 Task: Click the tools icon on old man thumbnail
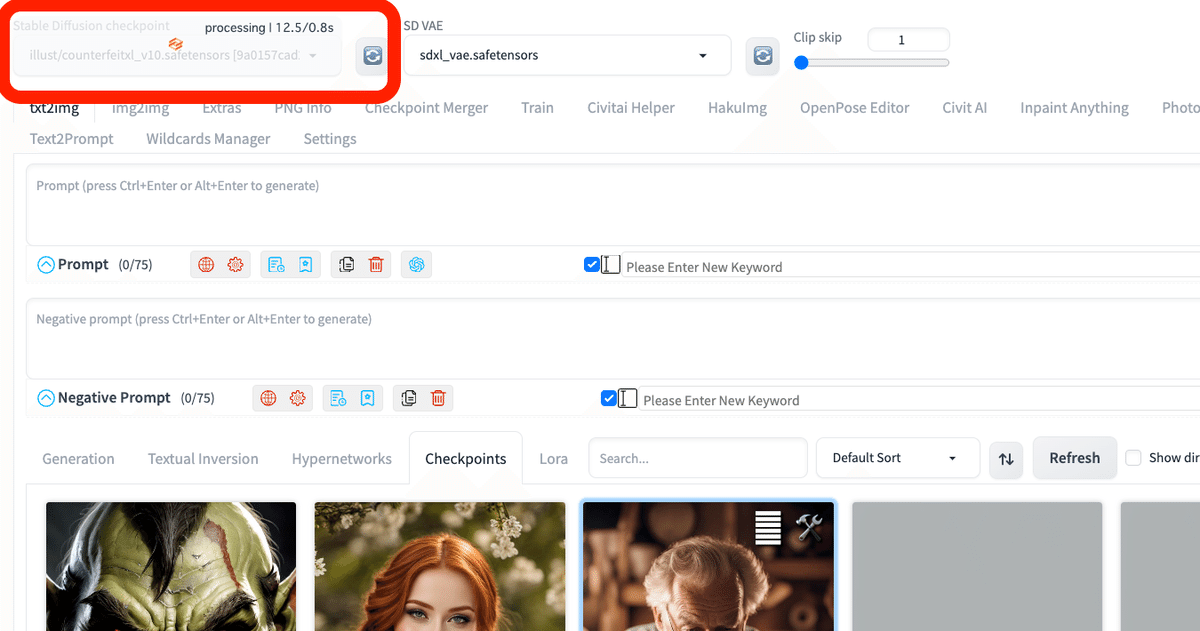click(808, 526)
